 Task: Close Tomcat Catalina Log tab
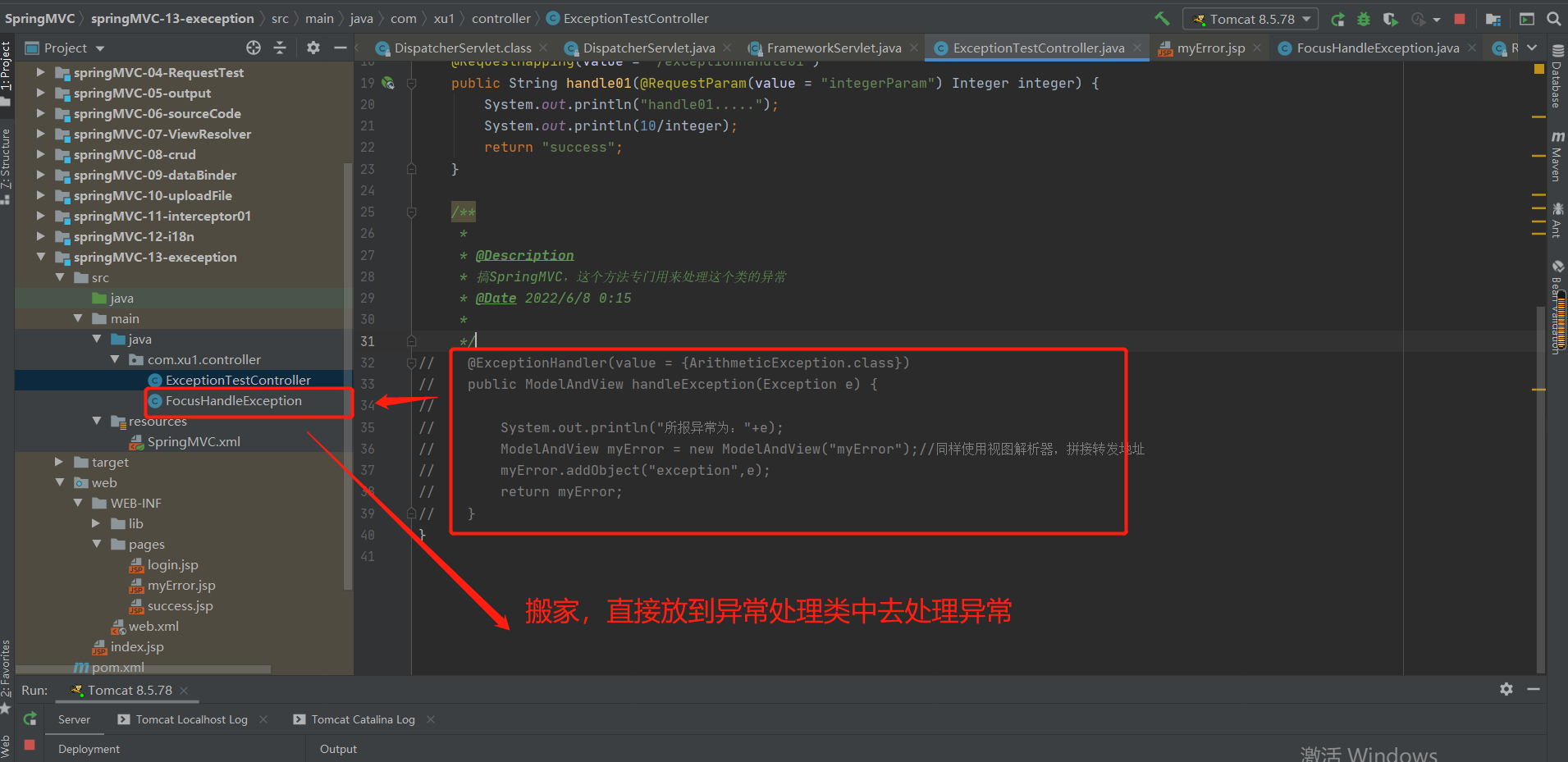point(430,719)
